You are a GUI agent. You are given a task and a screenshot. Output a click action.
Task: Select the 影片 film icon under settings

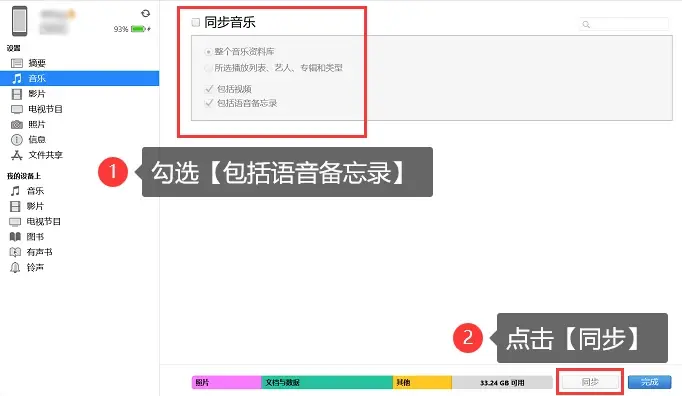click(x=17, y=94)
